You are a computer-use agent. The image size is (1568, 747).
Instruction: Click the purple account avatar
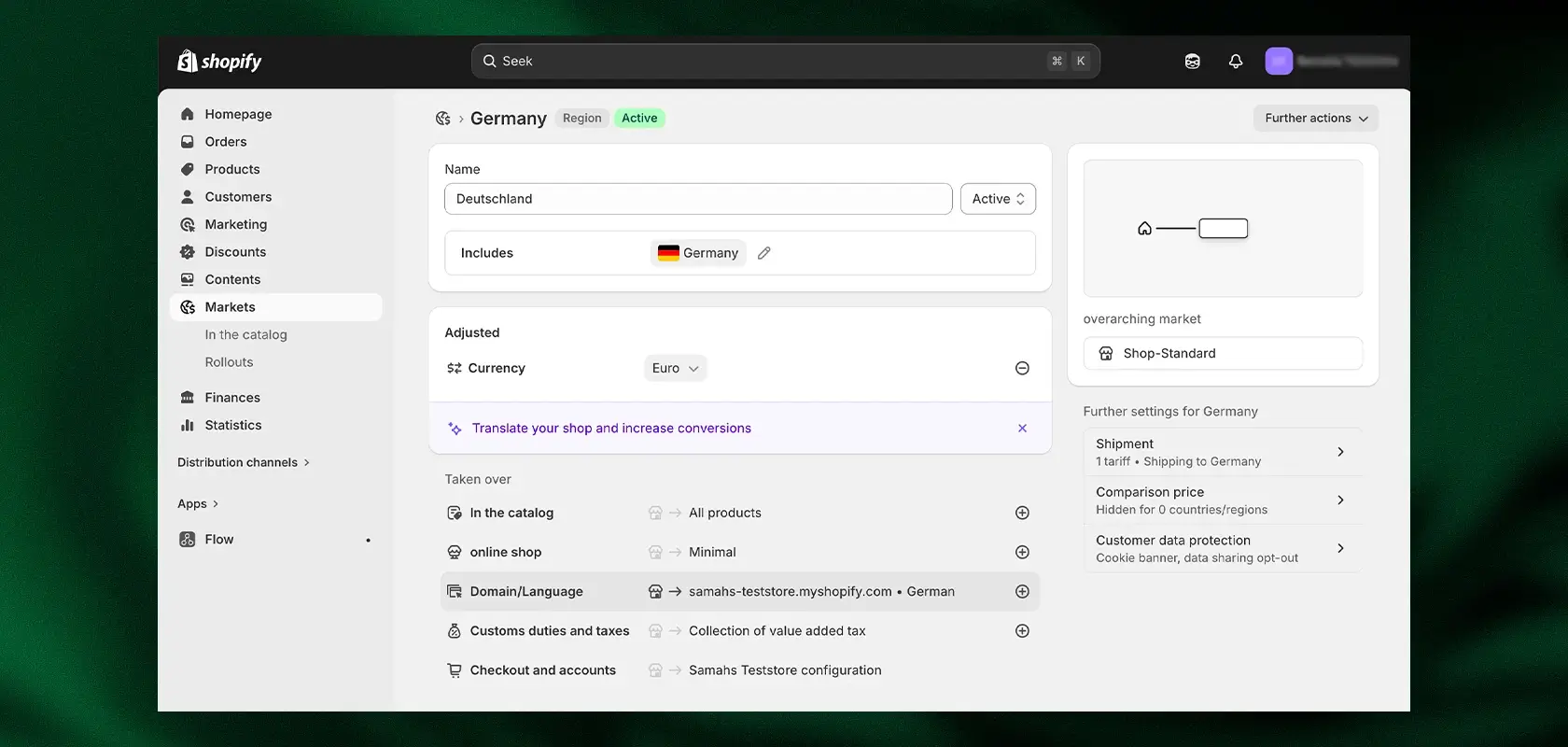[x=1279, y=61]
